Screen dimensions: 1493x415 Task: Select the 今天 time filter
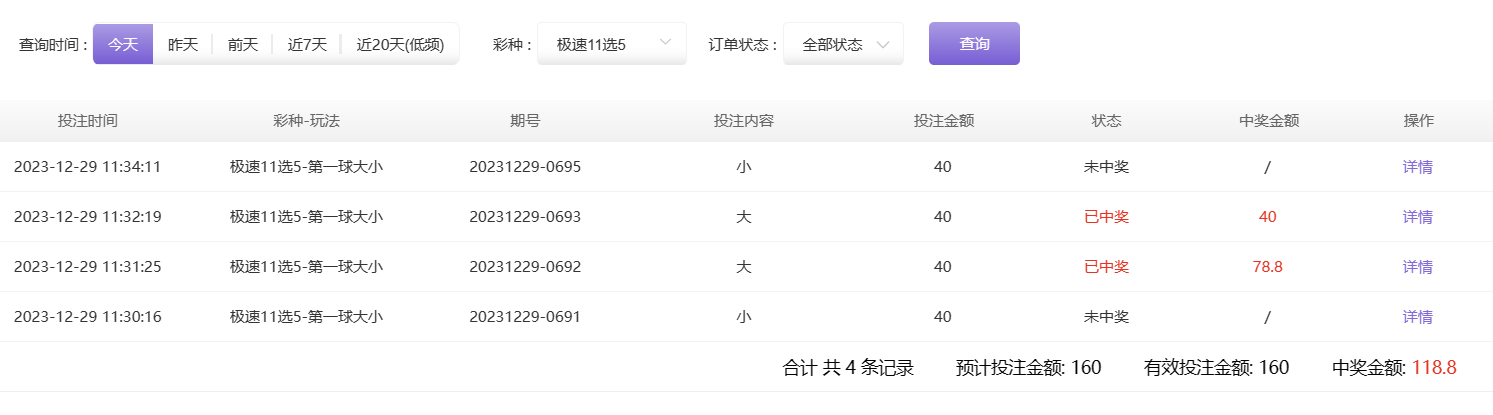pos(123,44)
